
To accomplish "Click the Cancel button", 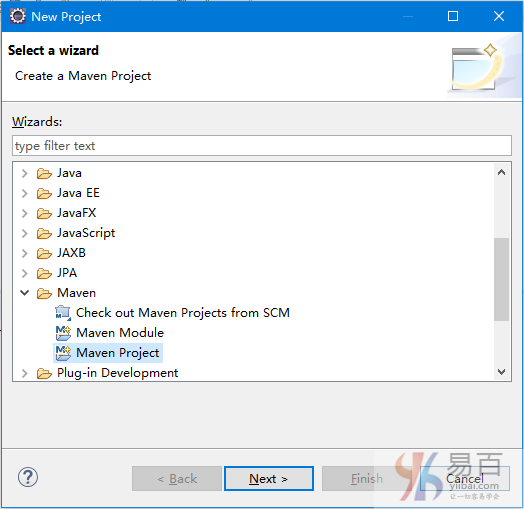I will (465, 479).
